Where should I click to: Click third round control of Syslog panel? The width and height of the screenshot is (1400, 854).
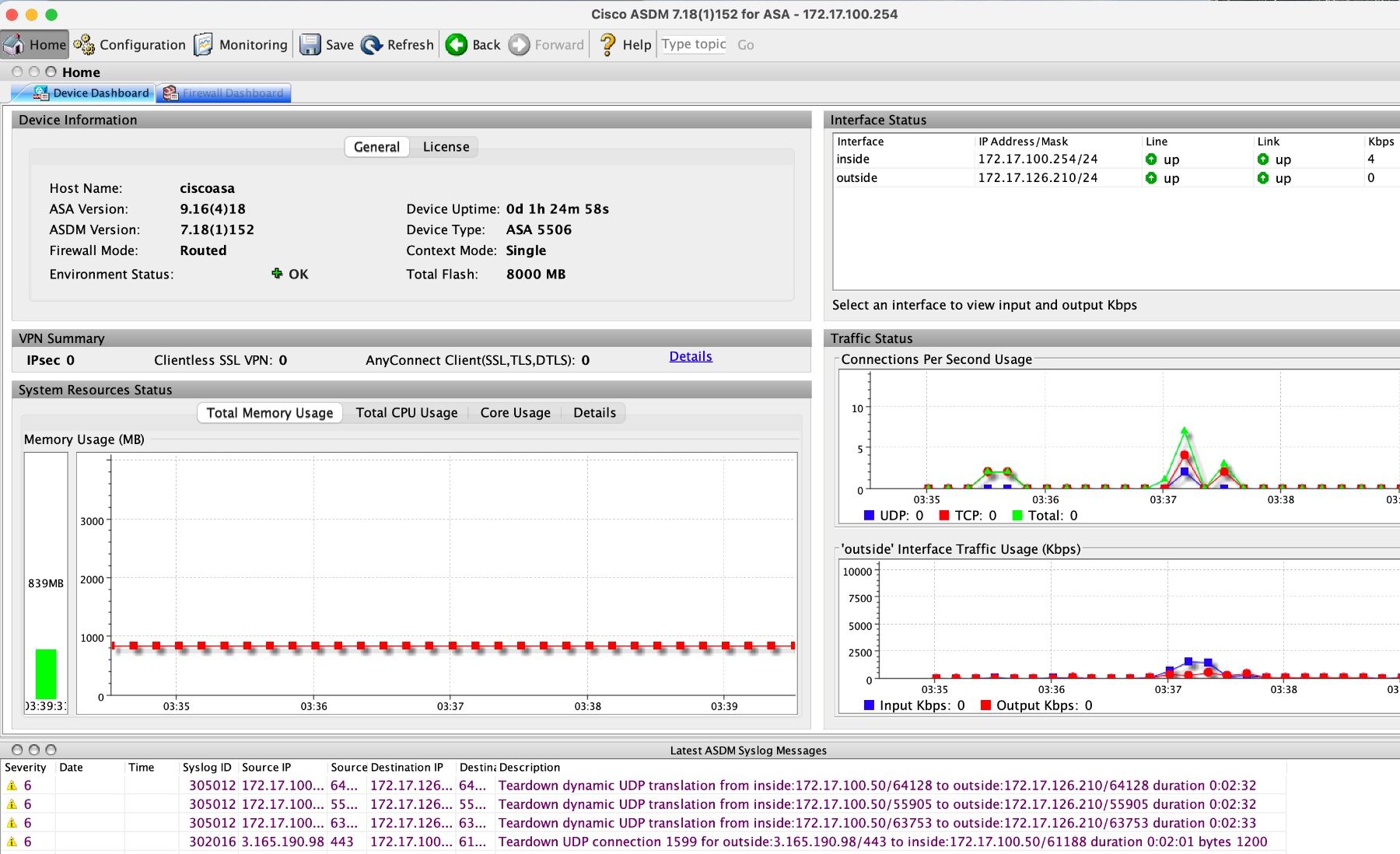(x=51, y=750)
